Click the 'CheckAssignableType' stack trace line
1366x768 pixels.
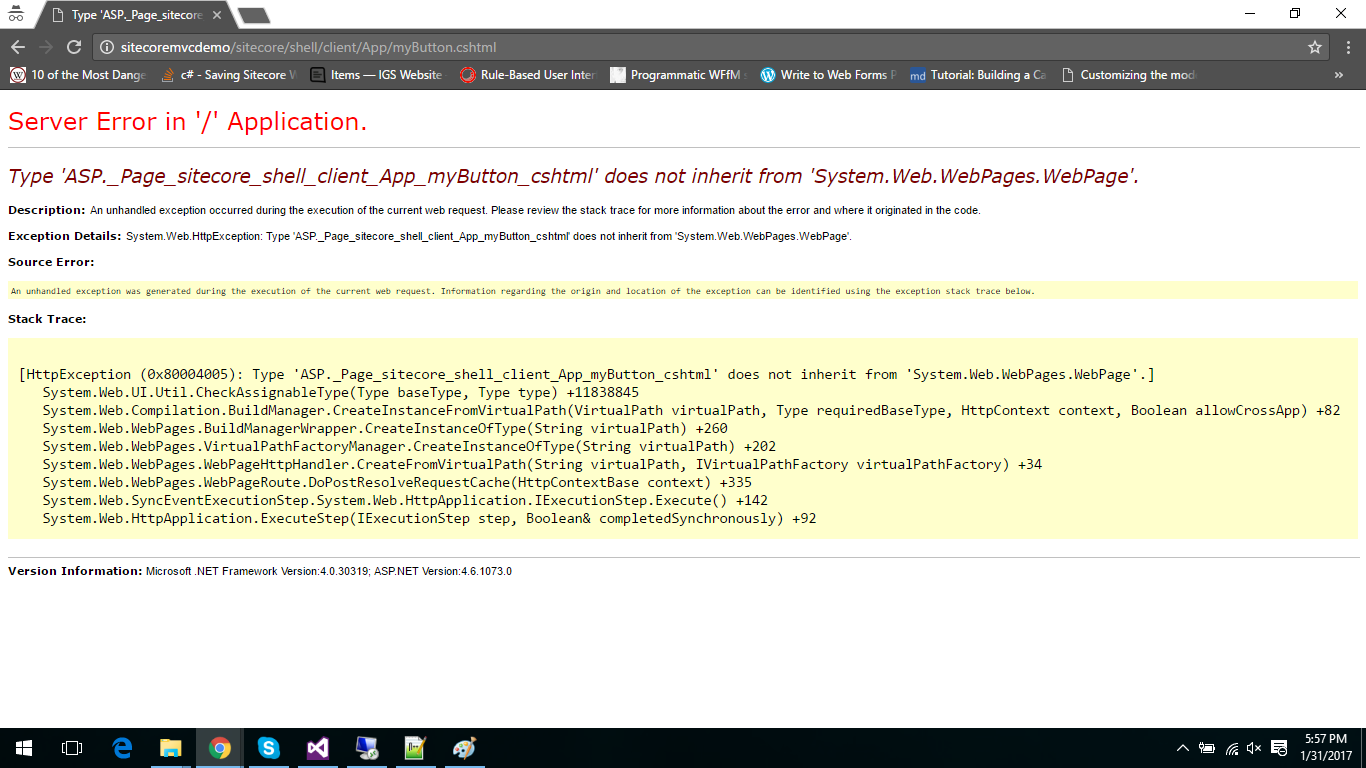[x=340, y=392]
